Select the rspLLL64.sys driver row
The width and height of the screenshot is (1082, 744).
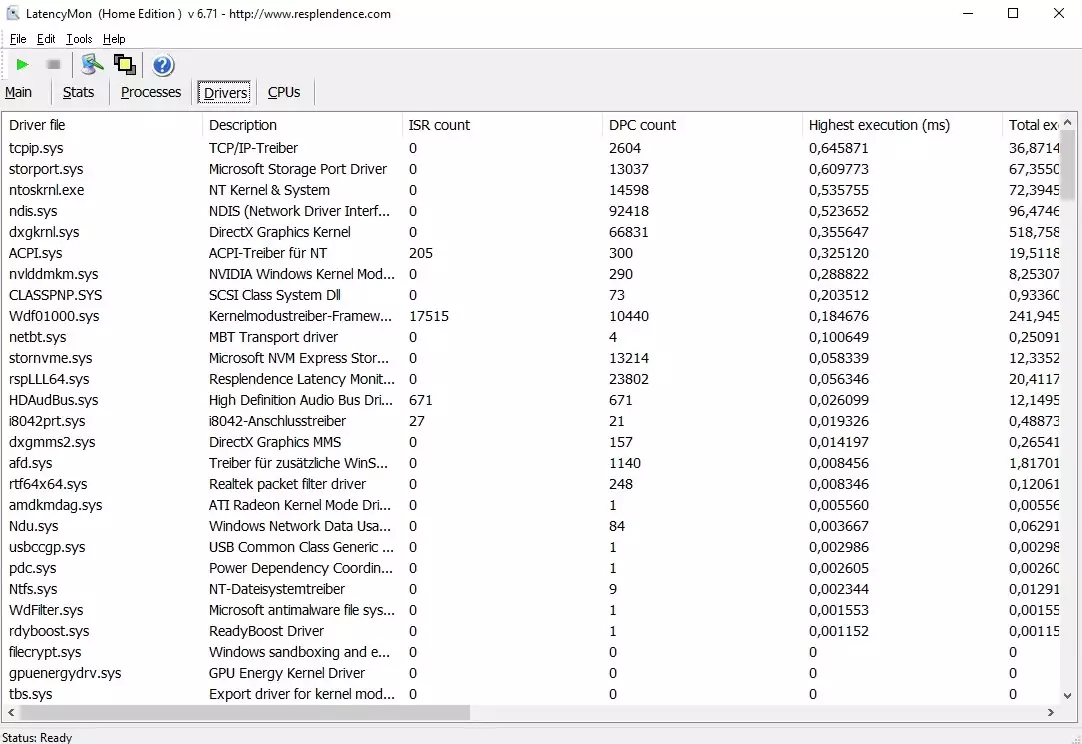(531, 380)
